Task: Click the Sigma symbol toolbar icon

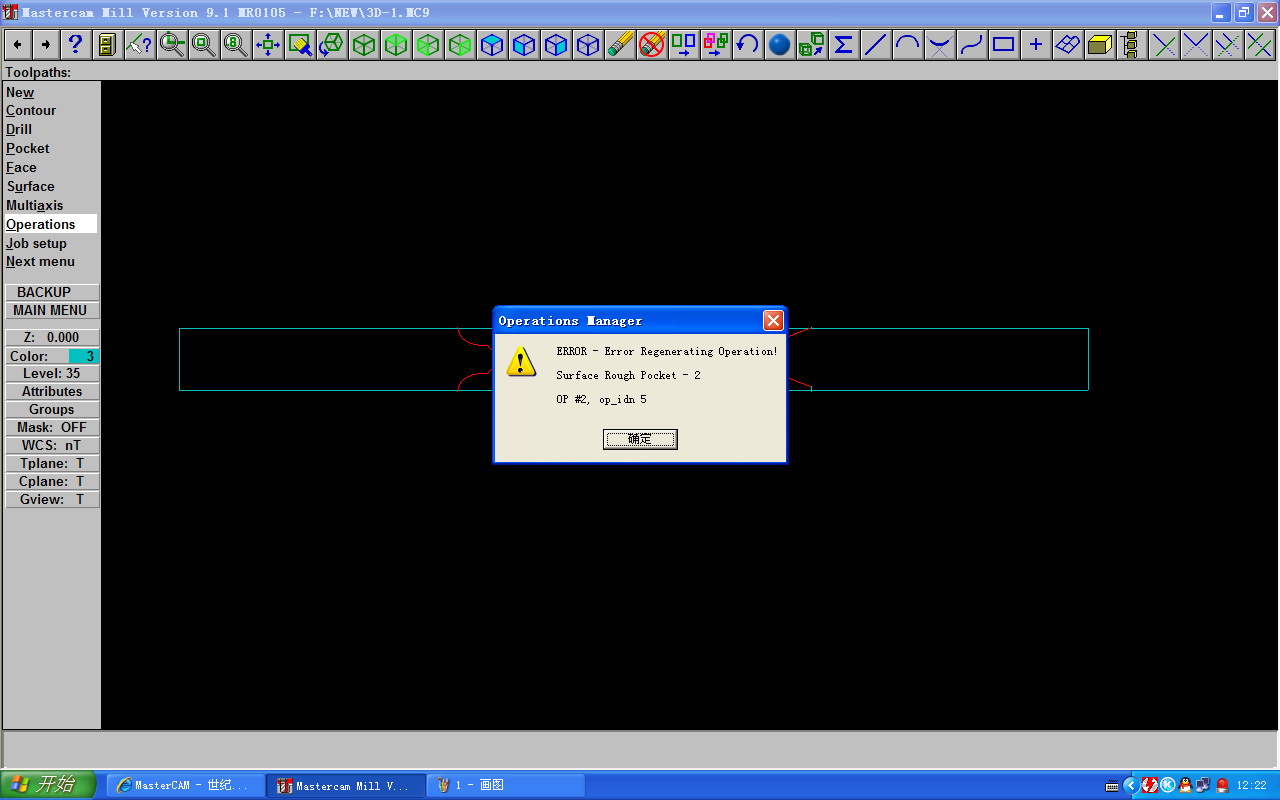Action: click(x=844, y=44)
